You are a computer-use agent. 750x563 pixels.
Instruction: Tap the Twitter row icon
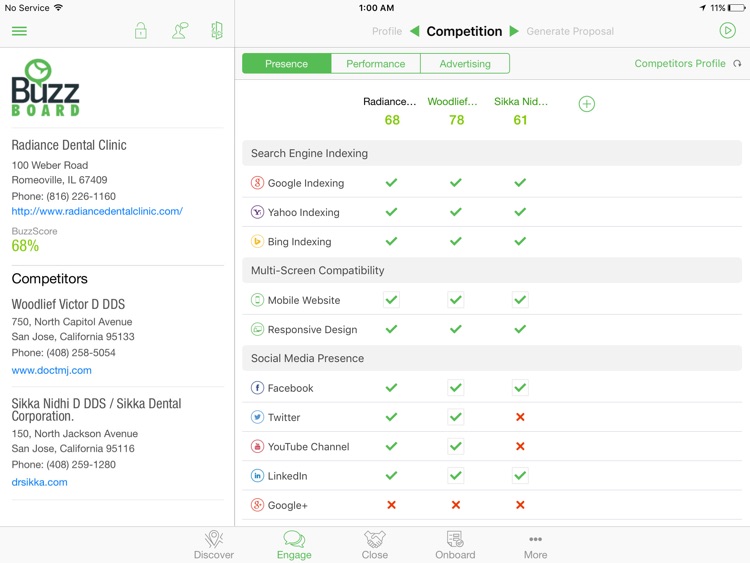click(x=257, y=417)
